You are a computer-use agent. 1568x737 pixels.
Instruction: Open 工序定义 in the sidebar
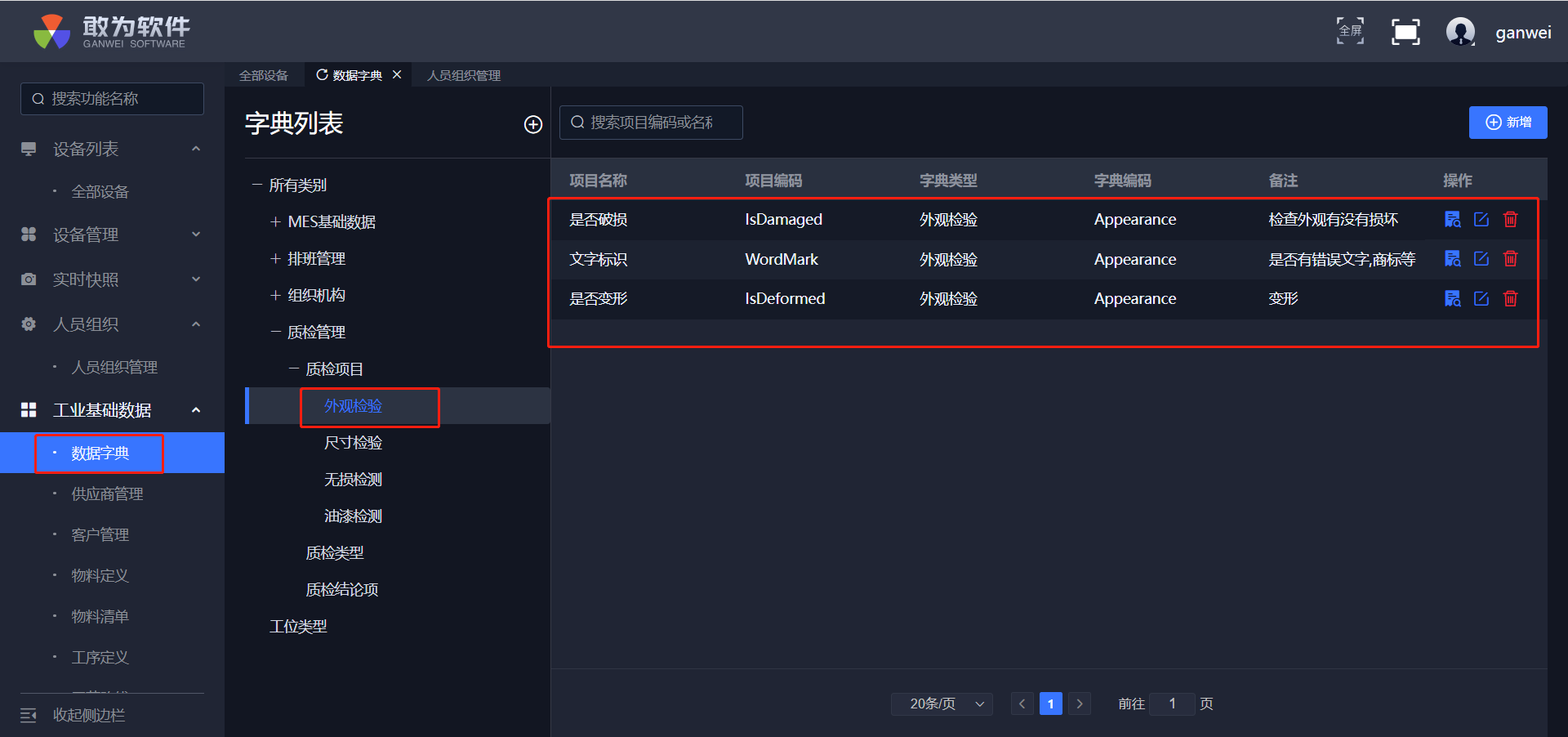[x=100, y=658]
